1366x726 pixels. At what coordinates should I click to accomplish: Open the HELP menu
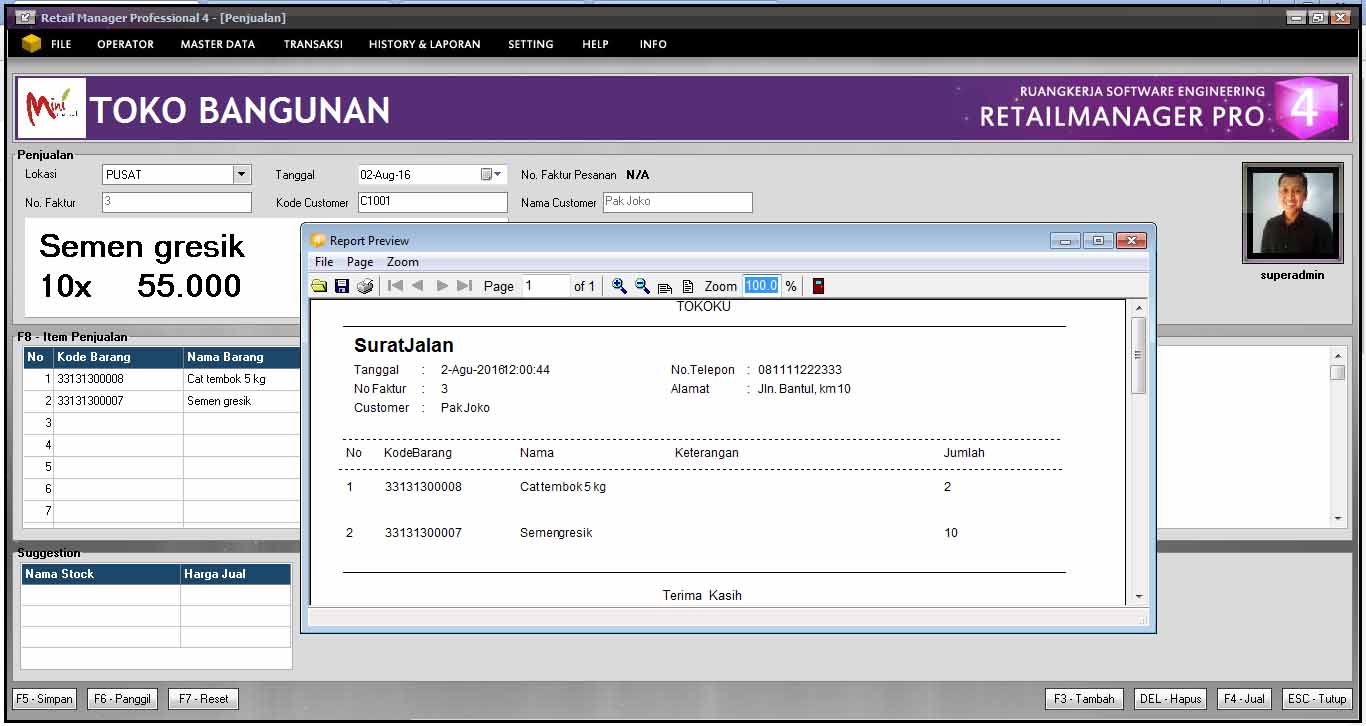[x=595, y=44]
